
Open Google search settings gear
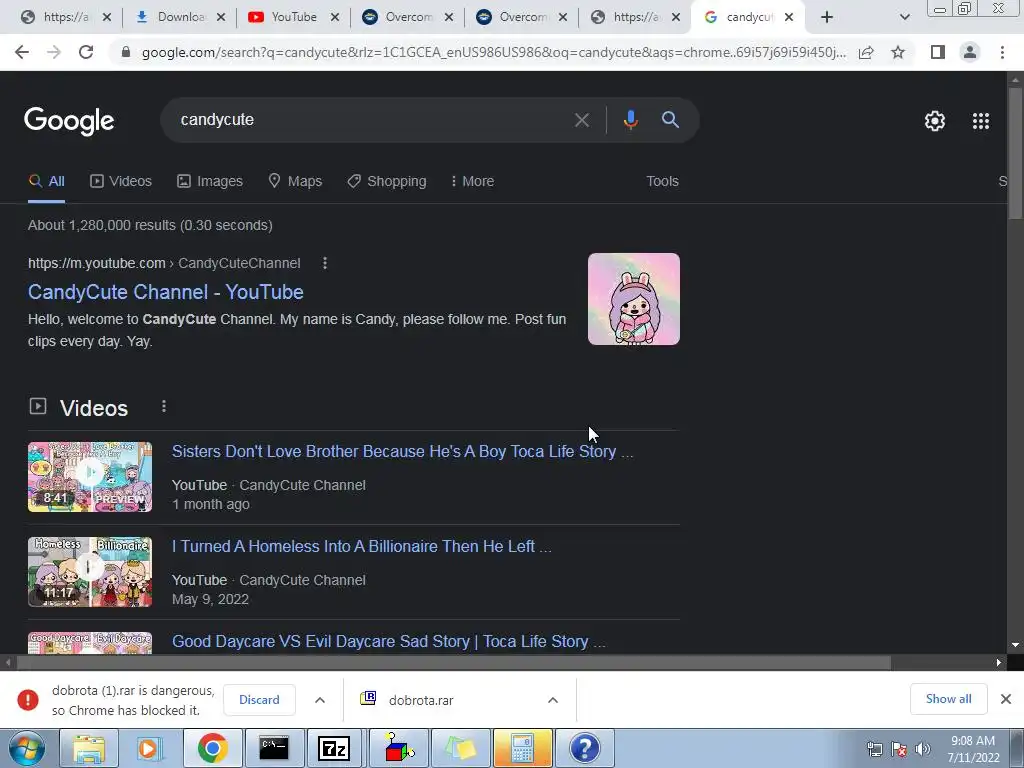tap(935, 121)
